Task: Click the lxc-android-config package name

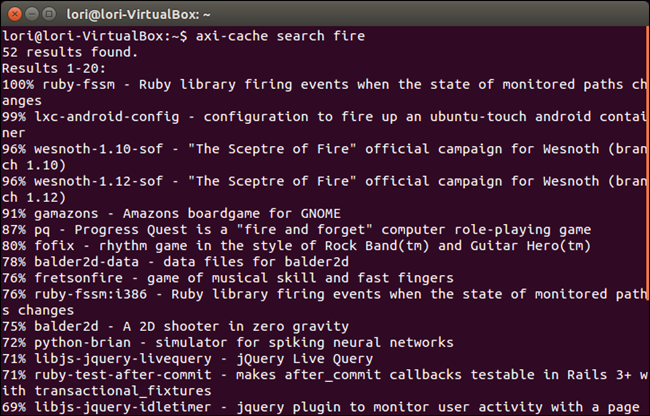Action: (107, 117)
